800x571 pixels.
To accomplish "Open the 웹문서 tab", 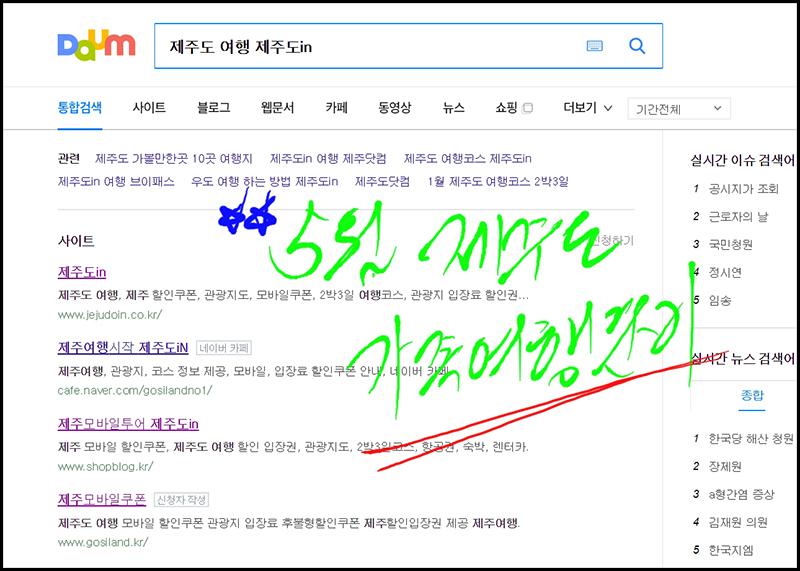I will point(278,108).
